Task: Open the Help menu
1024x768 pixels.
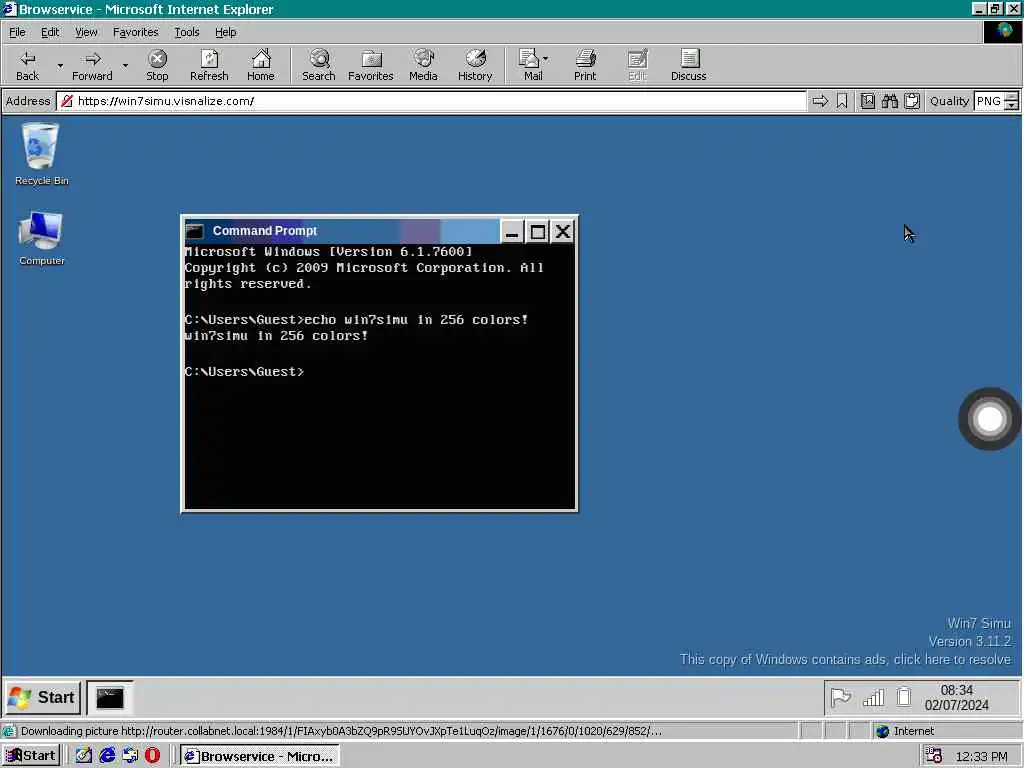Action: click(225, 32)
